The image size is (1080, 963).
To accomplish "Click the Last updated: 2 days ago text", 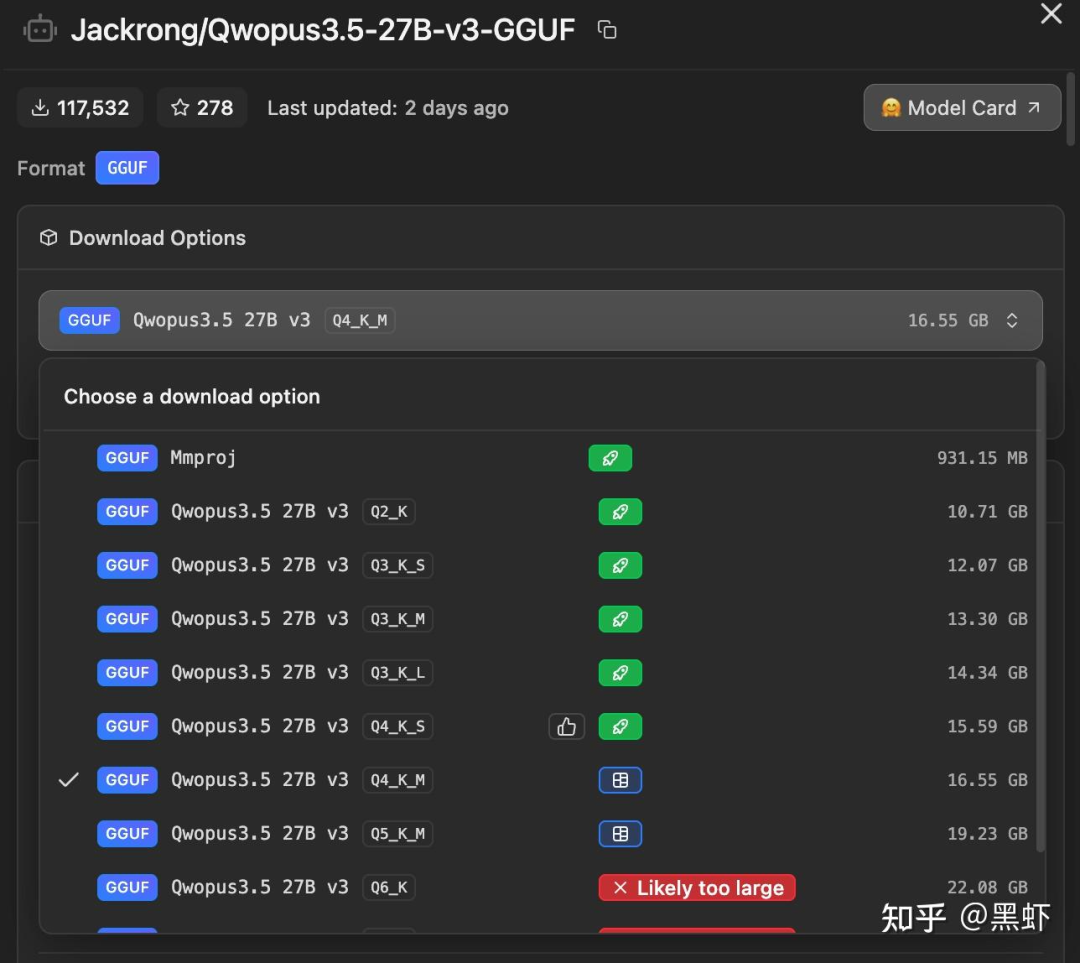I will click(388, 108).
